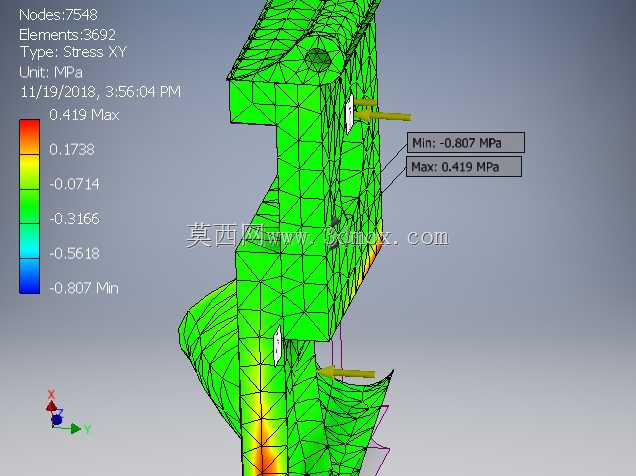Image resolution: width=636 pixels, height=476 pixels.
Task: Select the '0.419 Max' legend value
Action: click(84, 115)
